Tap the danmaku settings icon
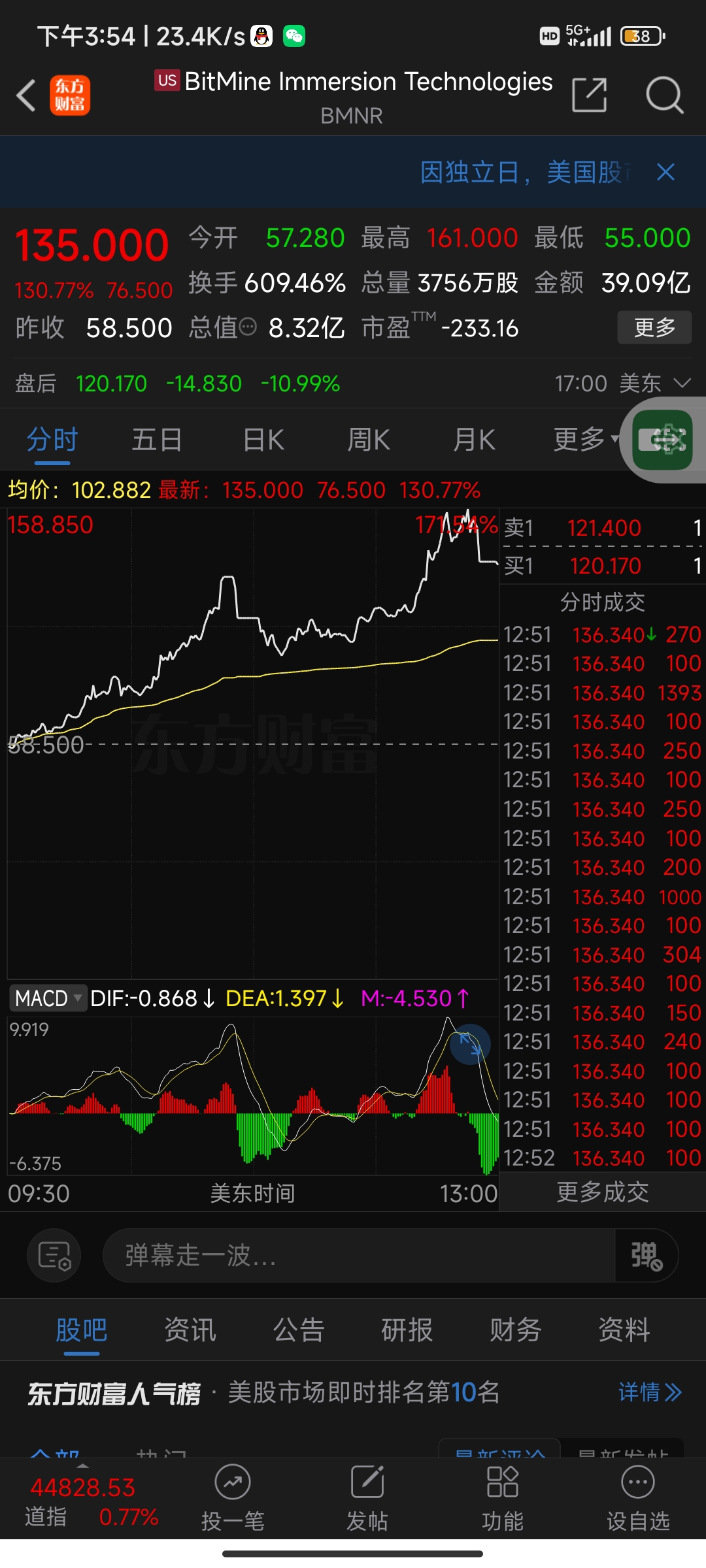The width and height of the screenshot is (706, 1568). point(54,1255)
